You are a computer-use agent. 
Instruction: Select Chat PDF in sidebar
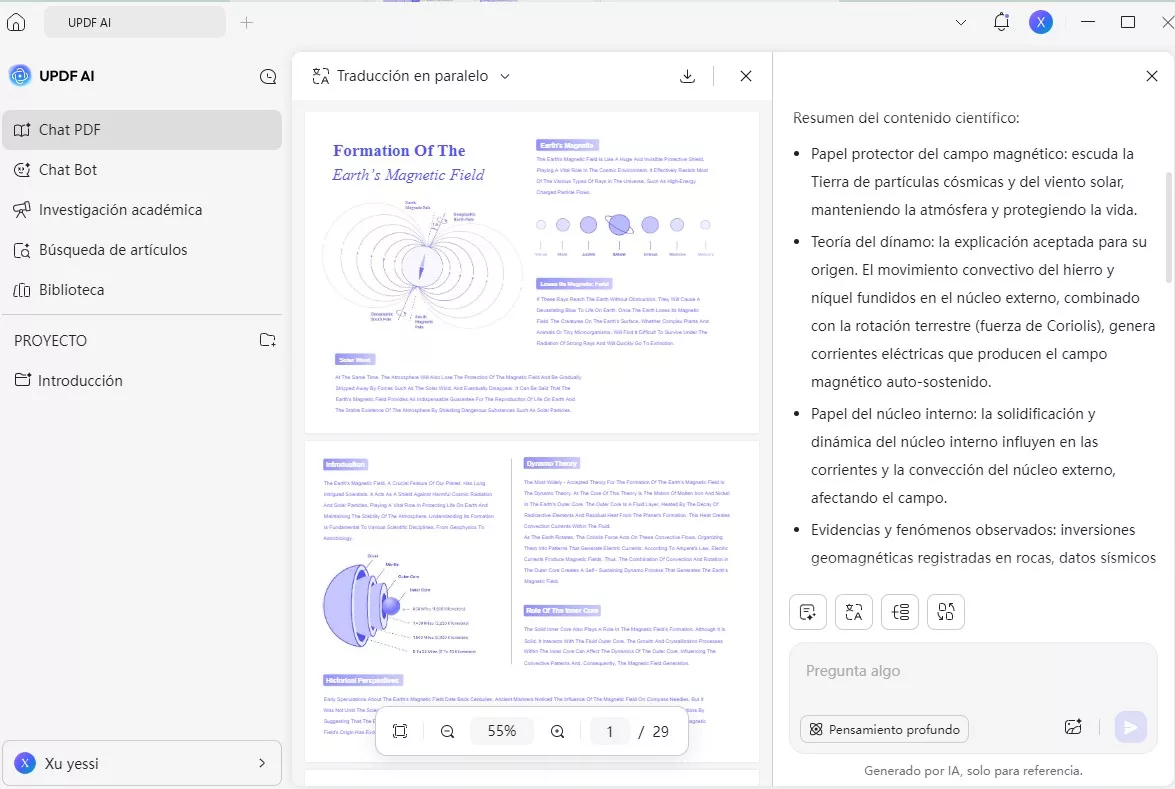coord(142,130)
